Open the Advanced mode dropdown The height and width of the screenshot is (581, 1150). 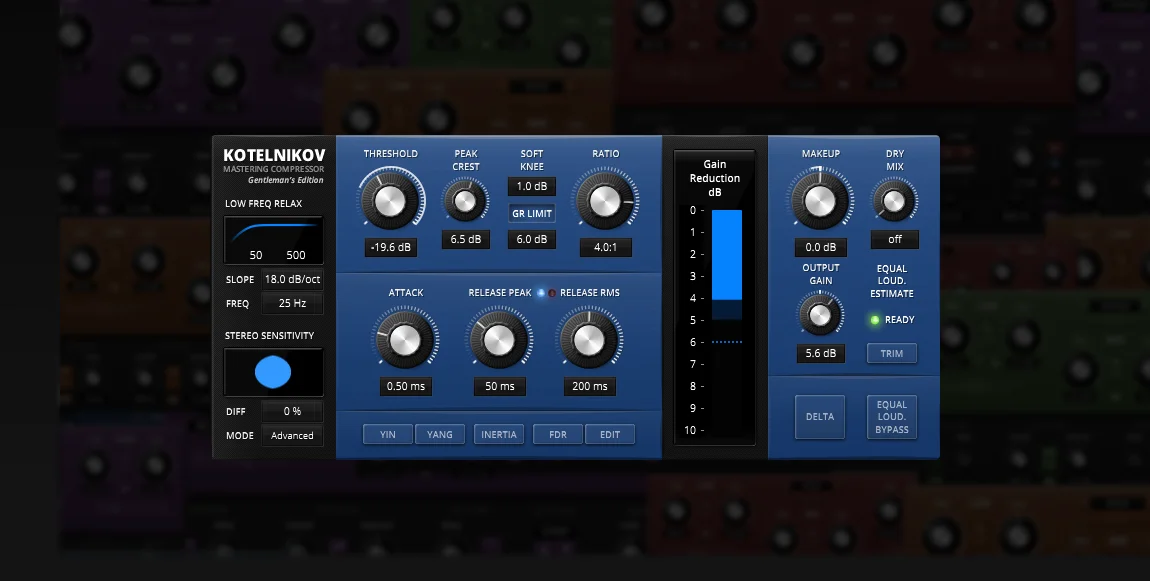pos(292,435)
